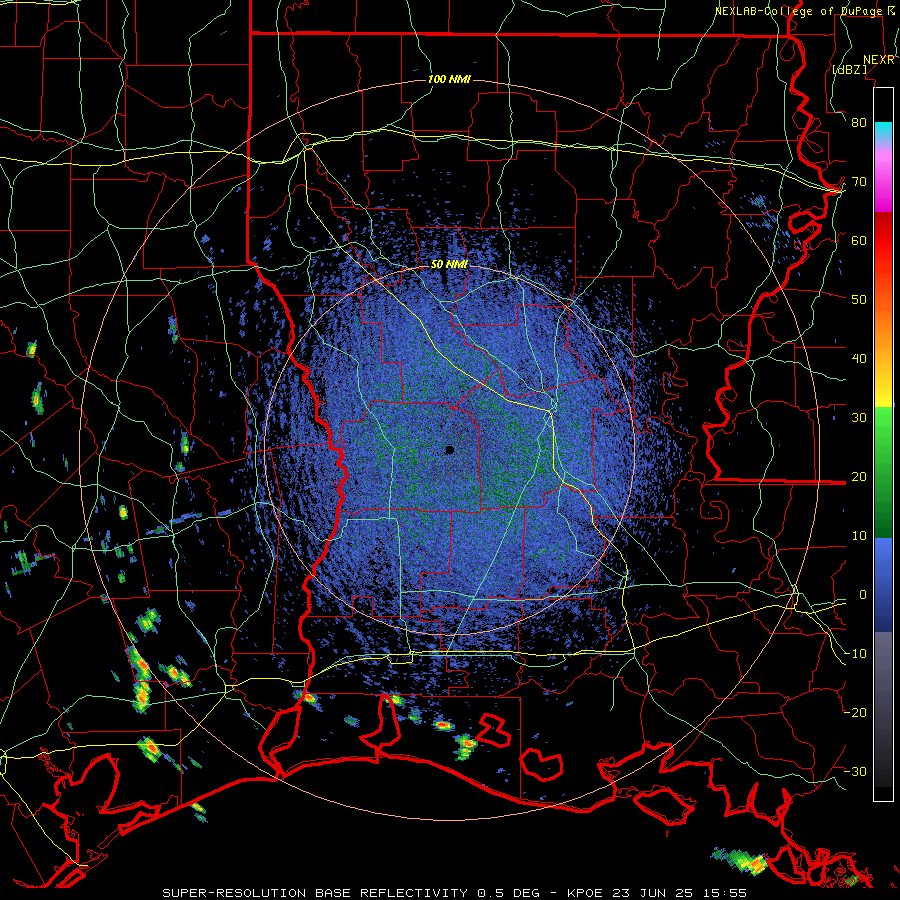Click the NEXR label above the color scale
The width and height of the screenshot is (900, 900).
click(879, 60)
